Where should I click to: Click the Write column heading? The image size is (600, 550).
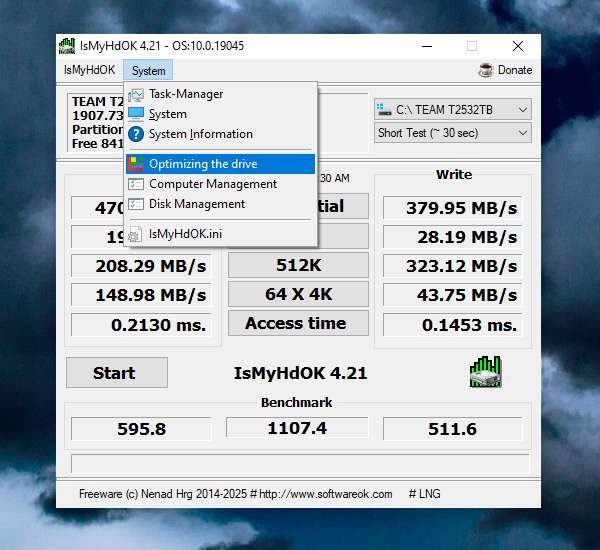[454, 175]
